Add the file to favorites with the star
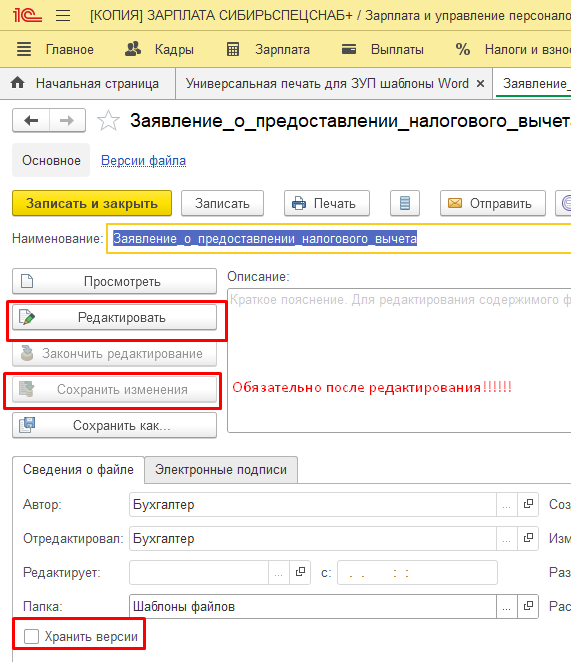 click(108, 121)
